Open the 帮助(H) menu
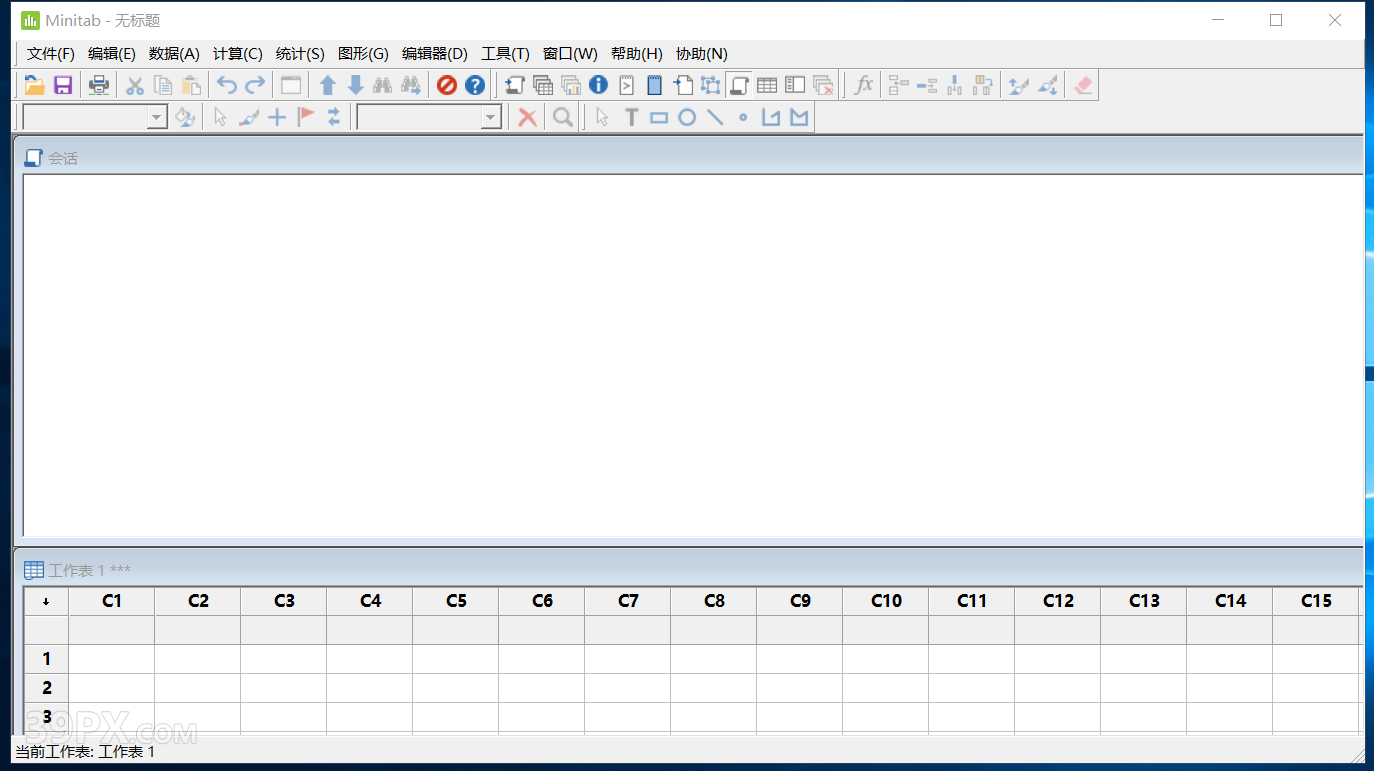The height and width of the screenshot is (771, 1374). pyautogui.click(x=637, y=54)
